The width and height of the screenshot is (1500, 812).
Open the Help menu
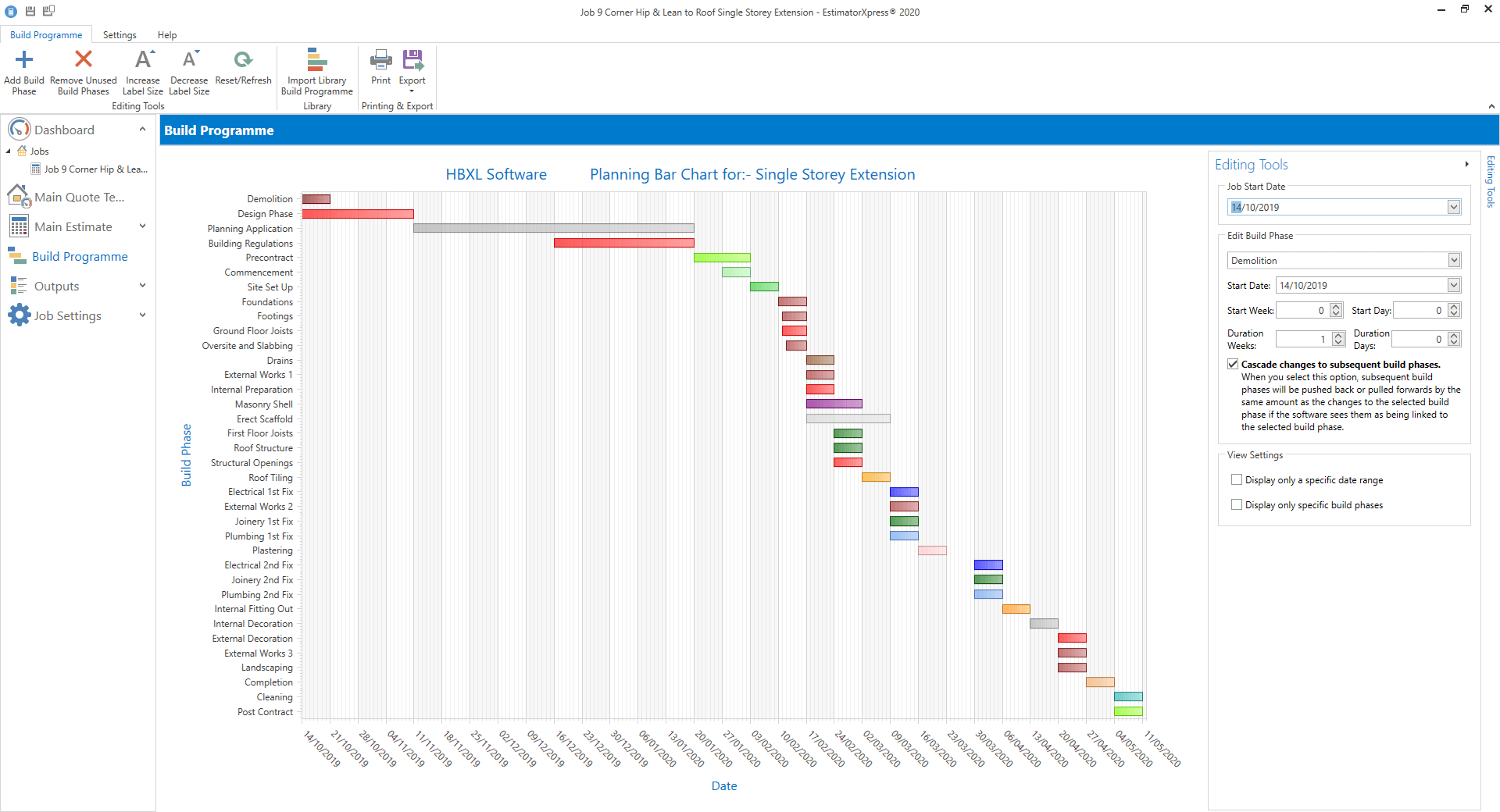click(167, 35)
